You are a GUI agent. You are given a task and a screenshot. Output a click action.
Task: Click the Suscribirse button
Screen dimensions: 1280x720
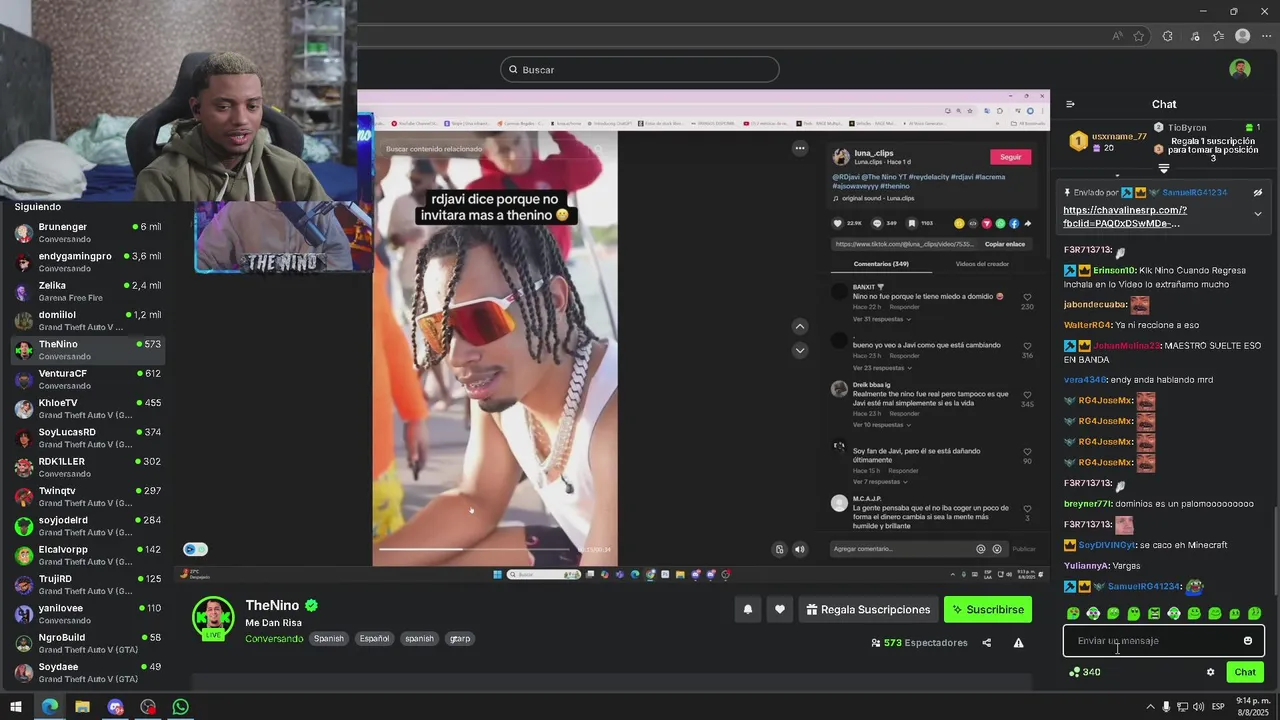click(x=987, y=609)
